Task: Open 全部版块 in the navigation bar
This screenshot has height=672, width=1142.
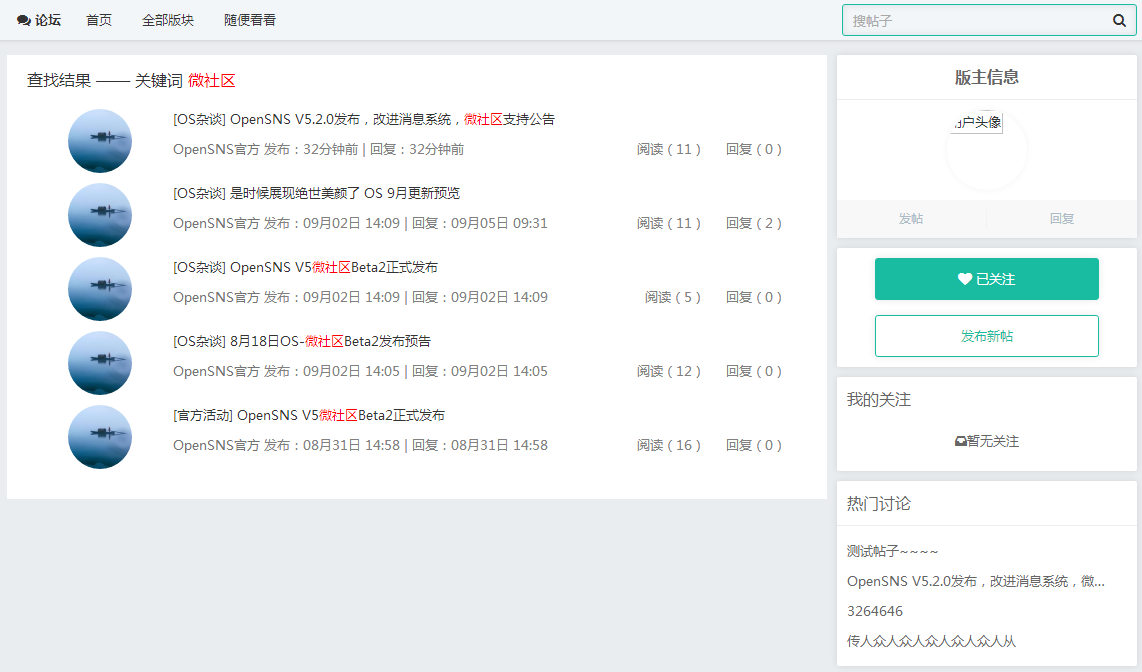Action: [168, 20]
